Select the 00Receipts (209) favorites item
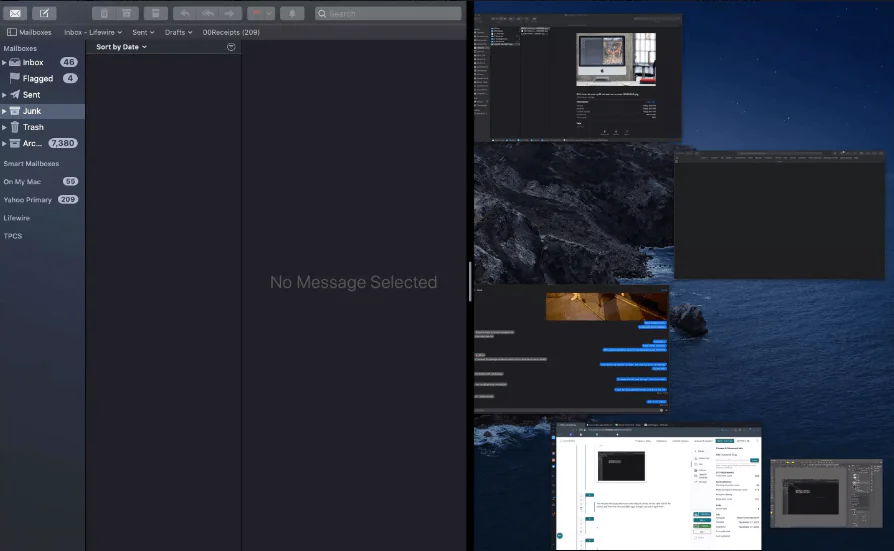Screen dimensions: 894x551 click(x=231, y=32)
